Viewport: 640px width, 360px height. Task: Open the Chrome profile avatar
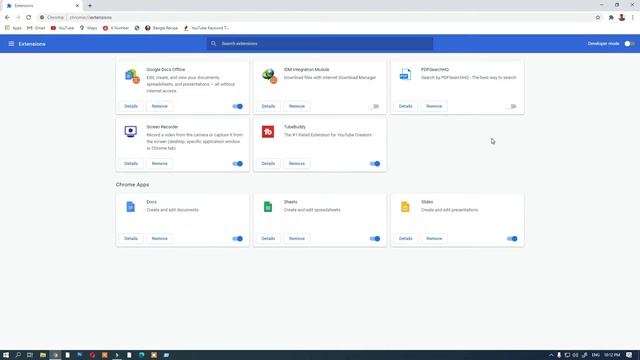622,18
